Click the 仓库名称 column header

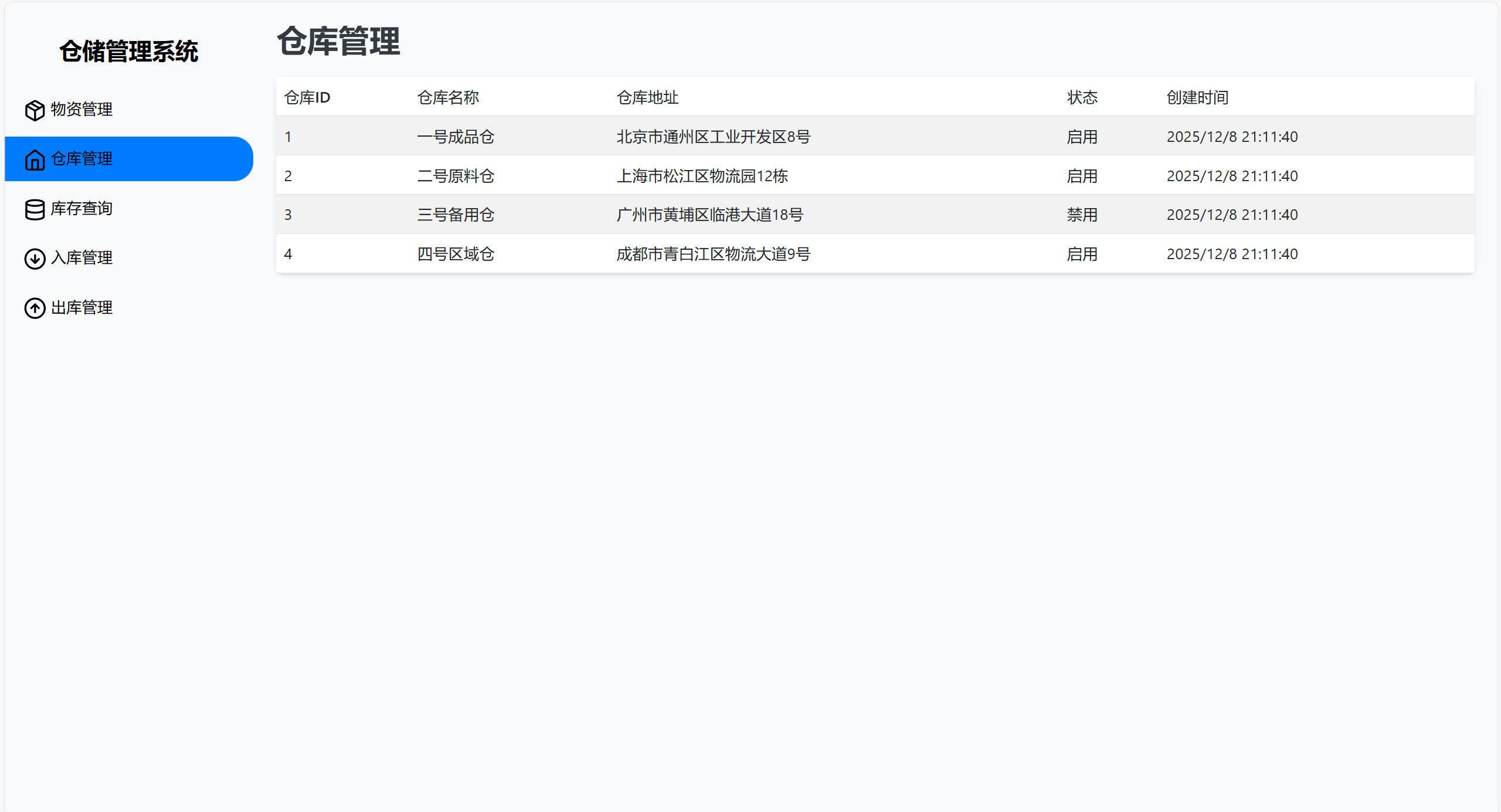click(x=449, y=97)
